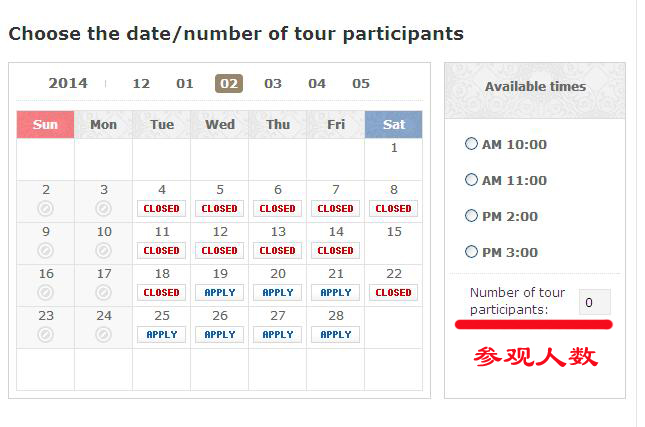Click the unavailable icon under February 16
This screenshot has height=427, width=645.
[x=46, y=292]
